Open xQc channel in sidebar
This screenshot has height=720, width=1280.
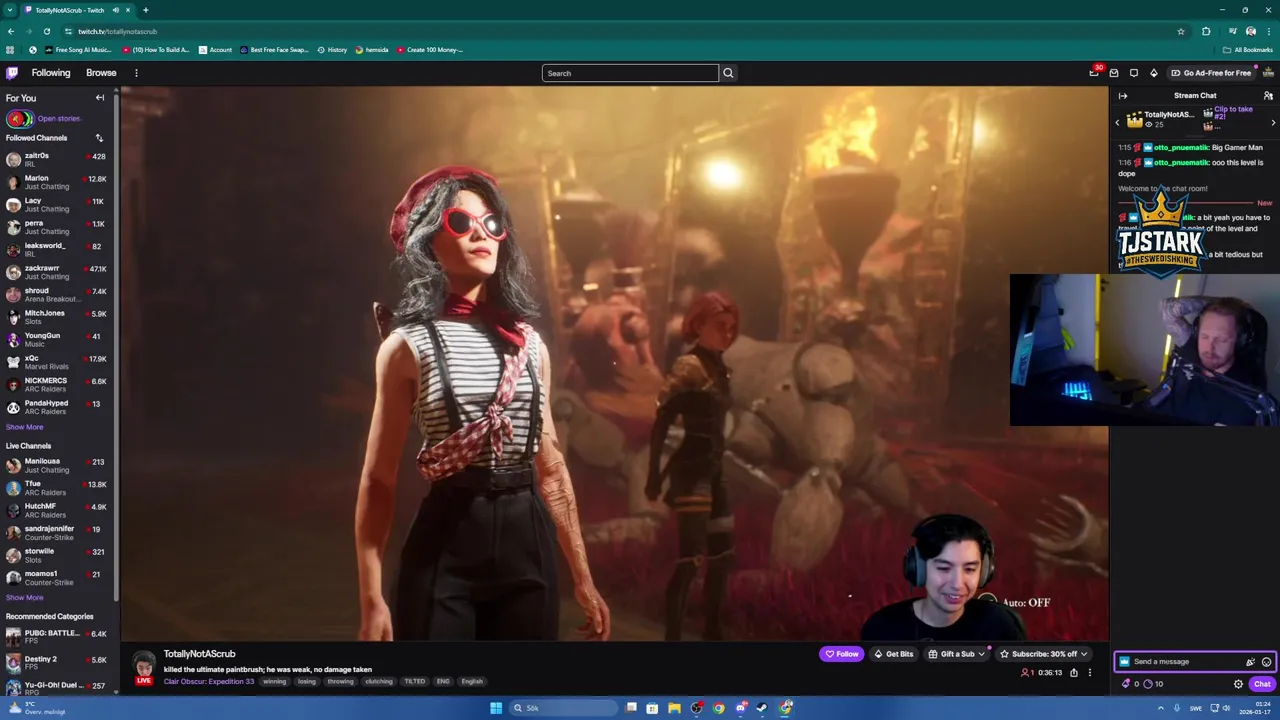coord(56,362)
